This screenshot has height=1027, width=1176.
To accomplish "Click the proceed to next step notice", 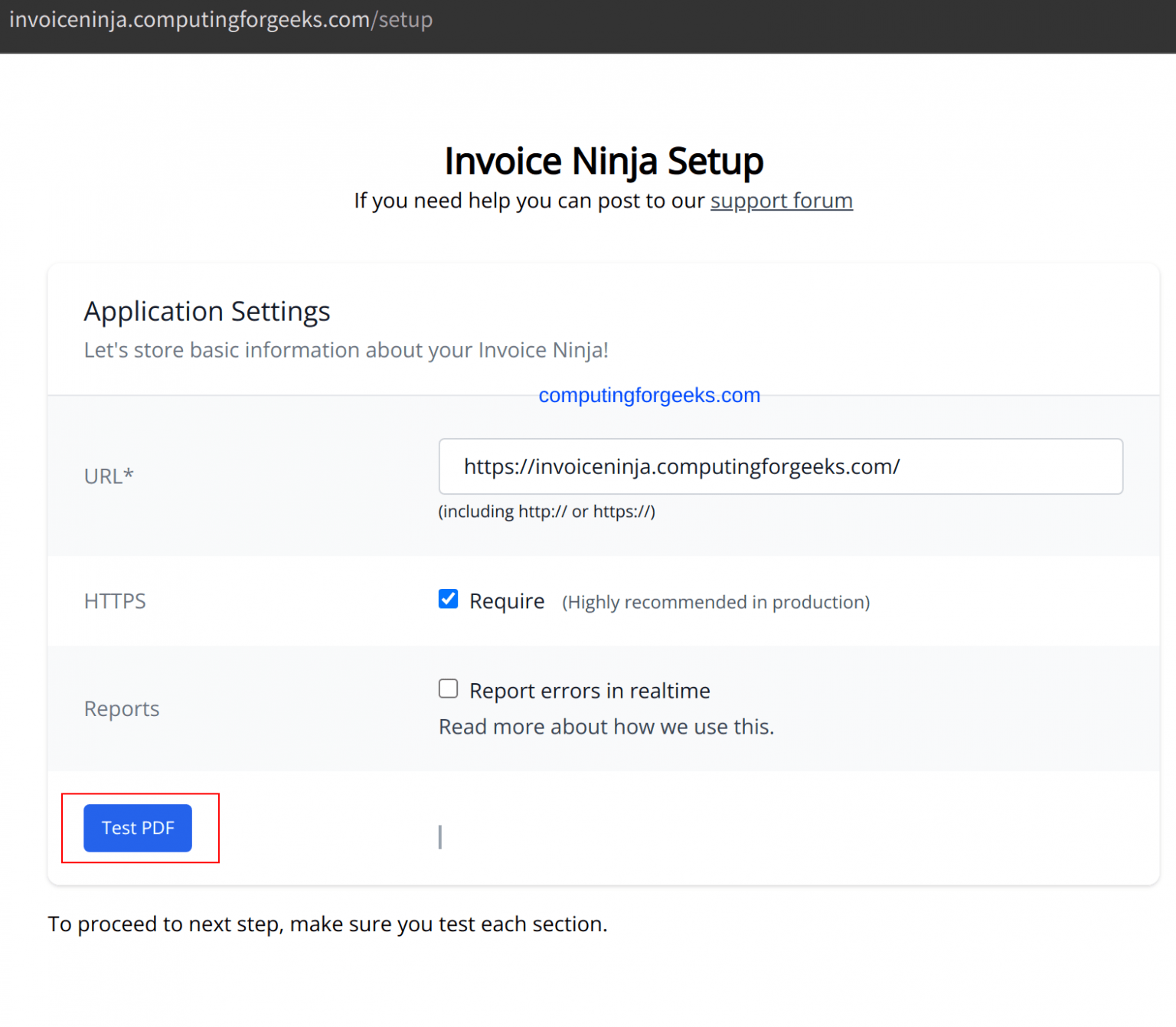I will click(328, 924).
